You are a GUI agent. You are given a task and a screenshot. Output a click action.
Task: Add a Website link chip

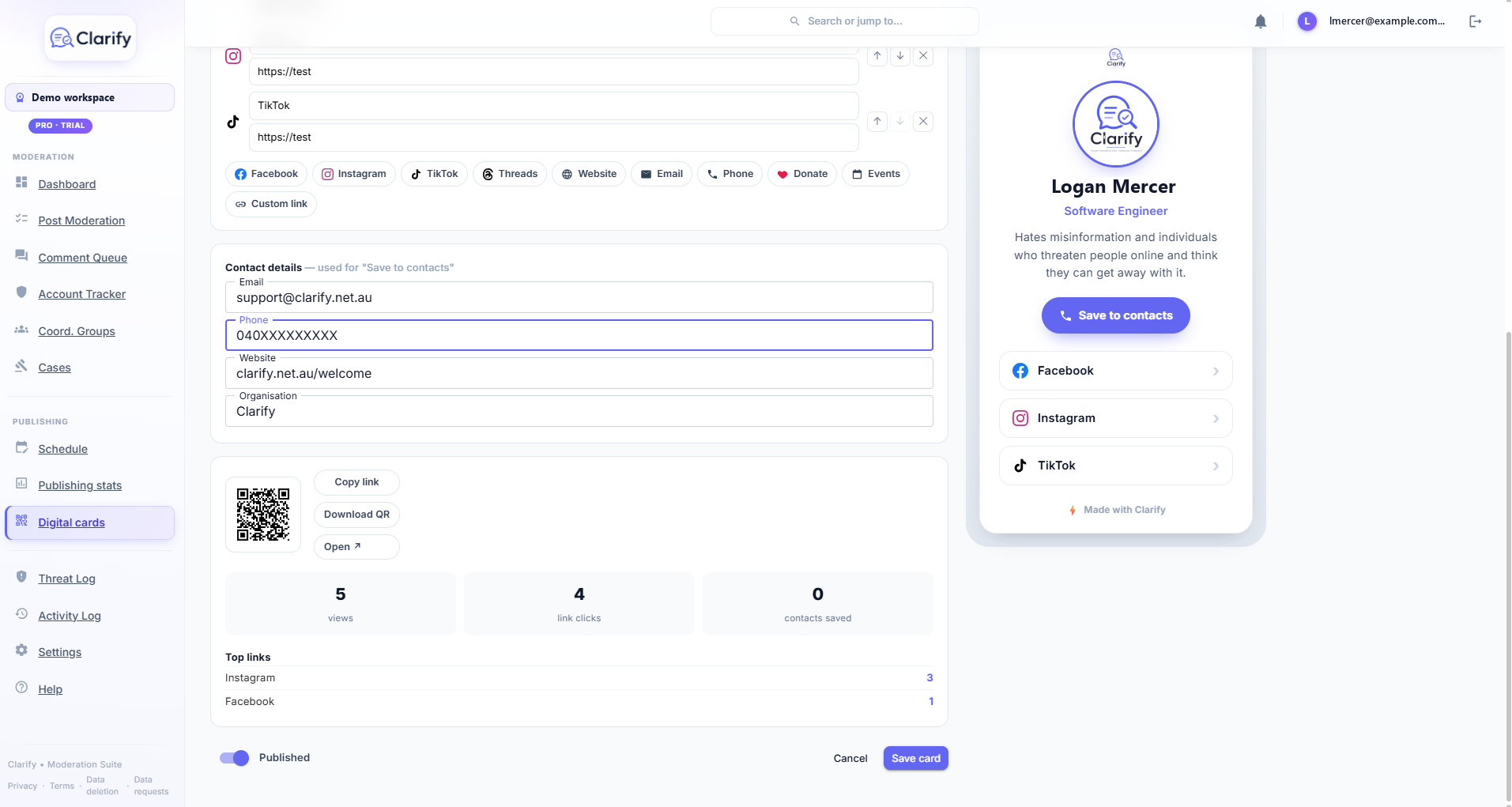point(589,174)
